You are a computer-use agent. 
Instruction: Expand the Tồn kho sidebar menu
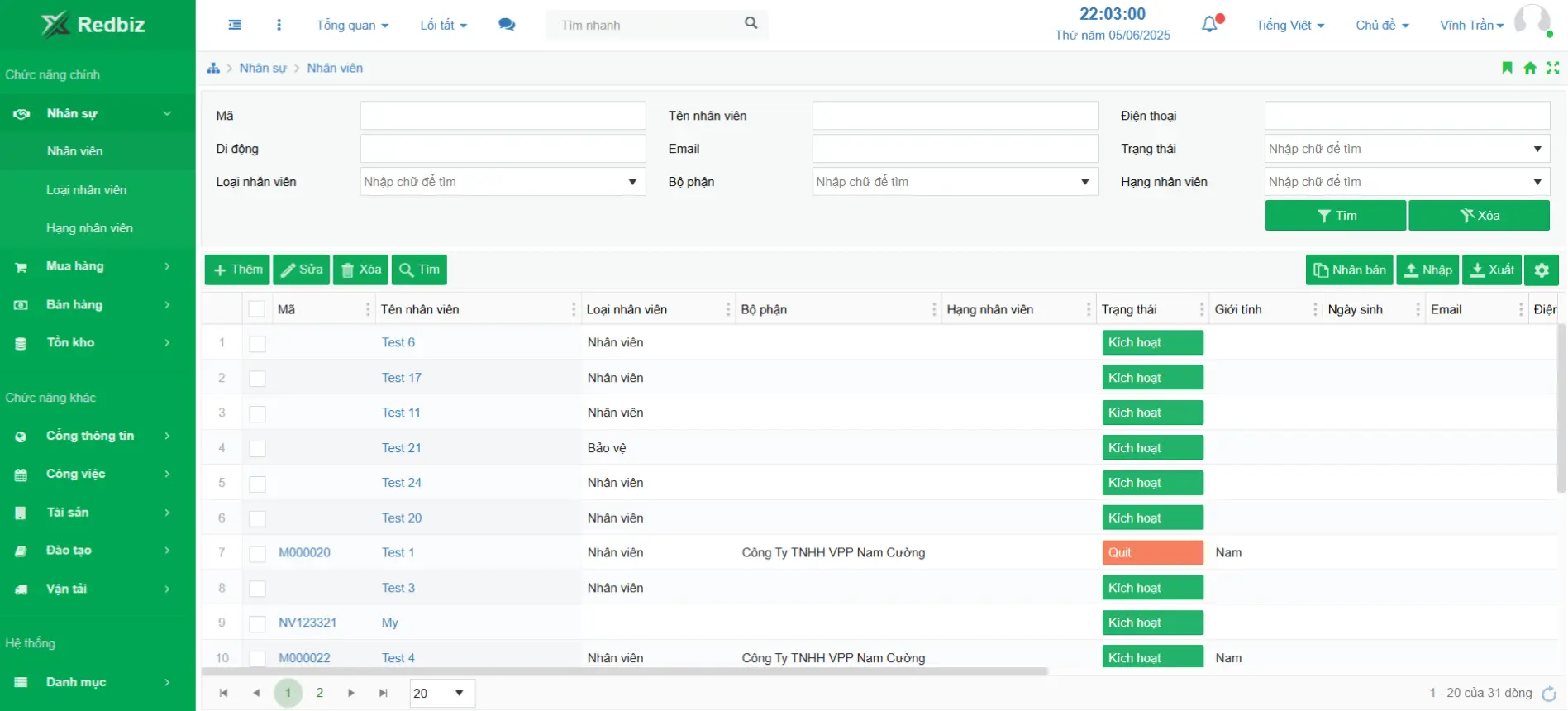coord(98,342)
